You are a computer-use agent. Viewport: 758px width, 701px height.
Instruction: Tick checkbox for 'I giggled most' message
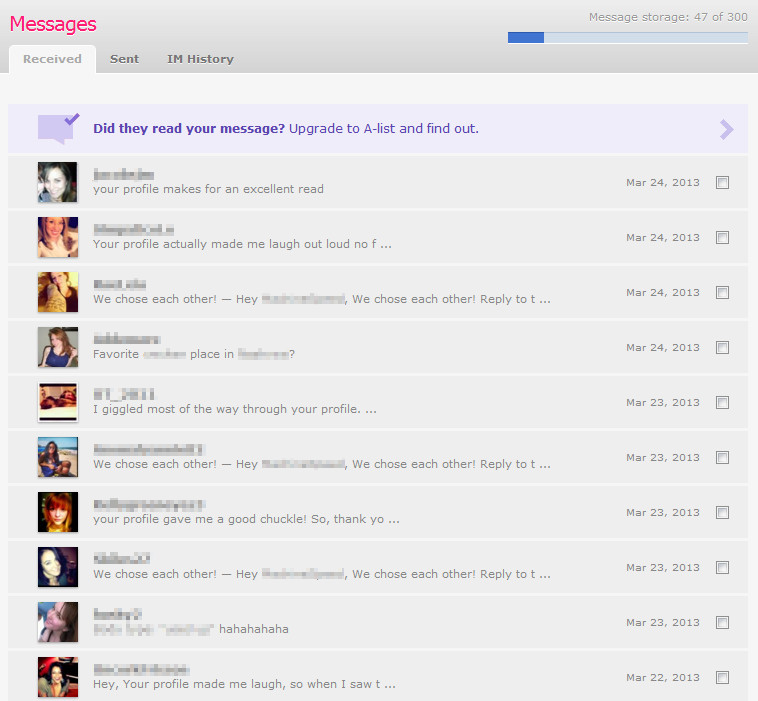point(722,403)
